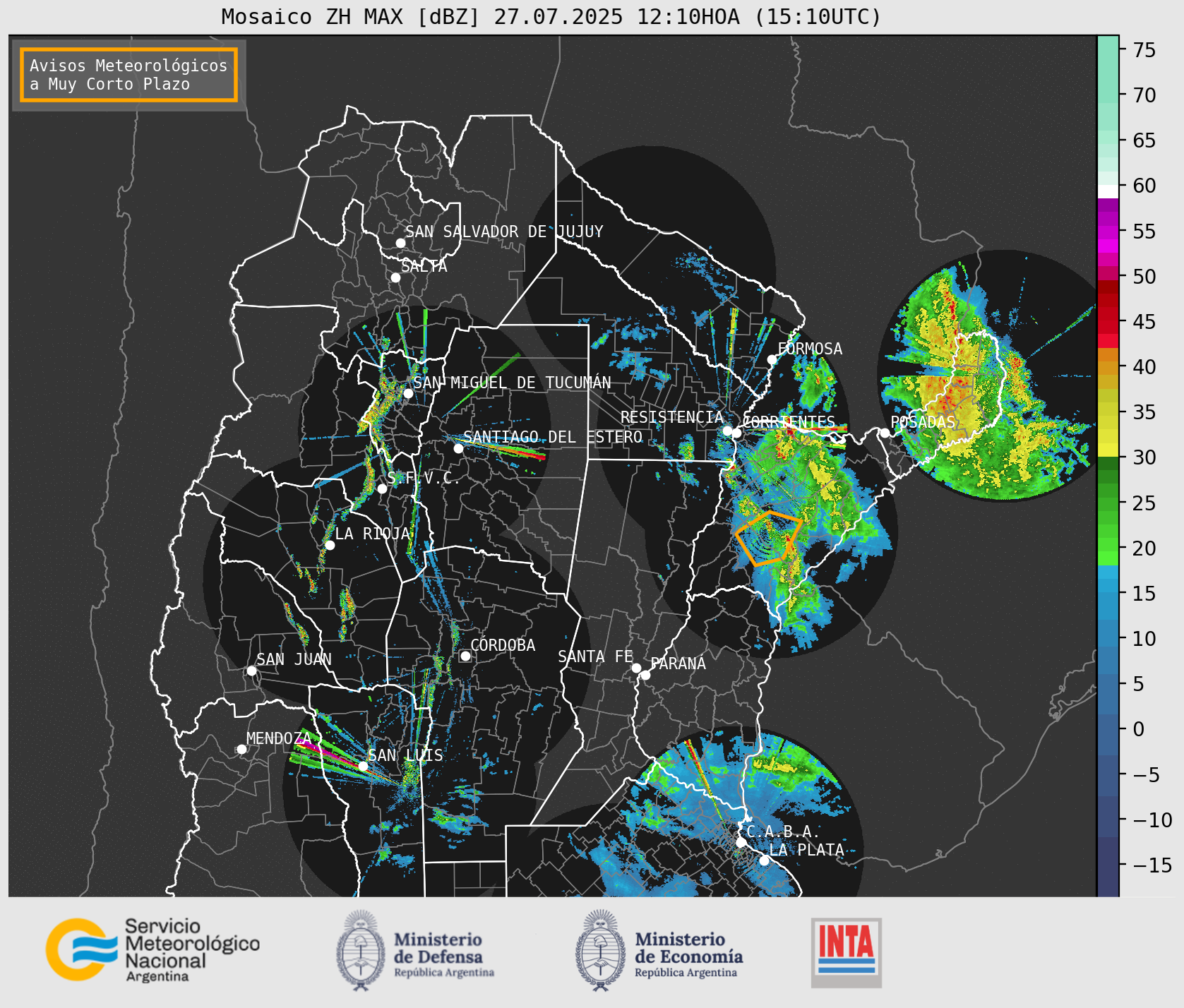This screenshot has width=1184, height=1008.
Task: Click the Servicio Meteorológico Nacional logo
Action: coord(153,949)
